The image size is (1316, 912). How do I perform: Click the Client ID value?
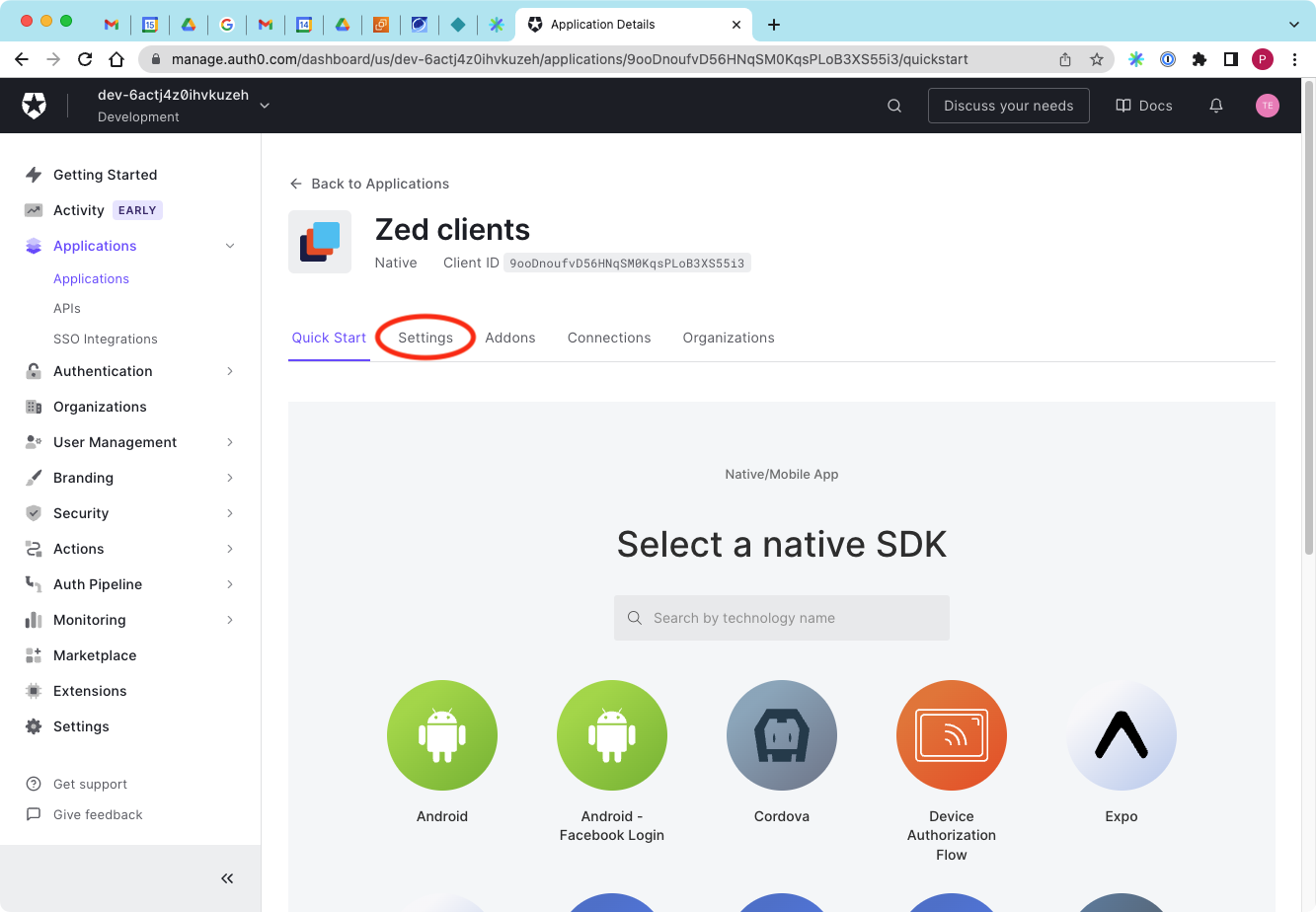[x=627, y=264]
